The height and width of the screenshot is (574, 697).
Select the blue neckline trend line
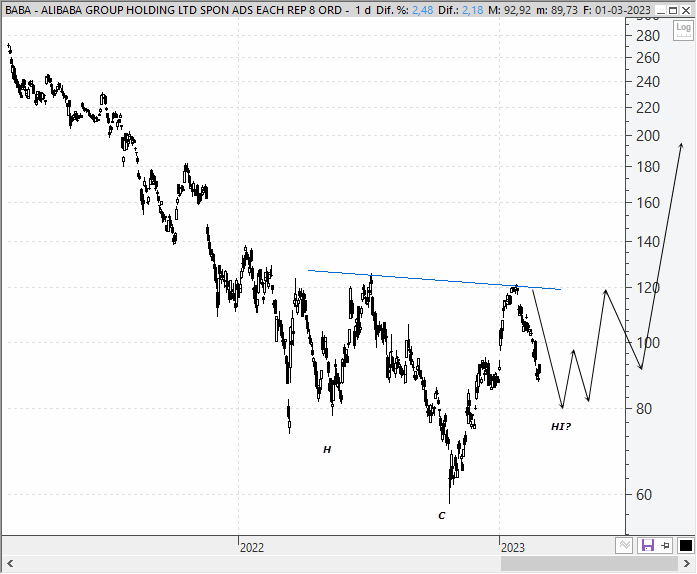coord(434,280)
